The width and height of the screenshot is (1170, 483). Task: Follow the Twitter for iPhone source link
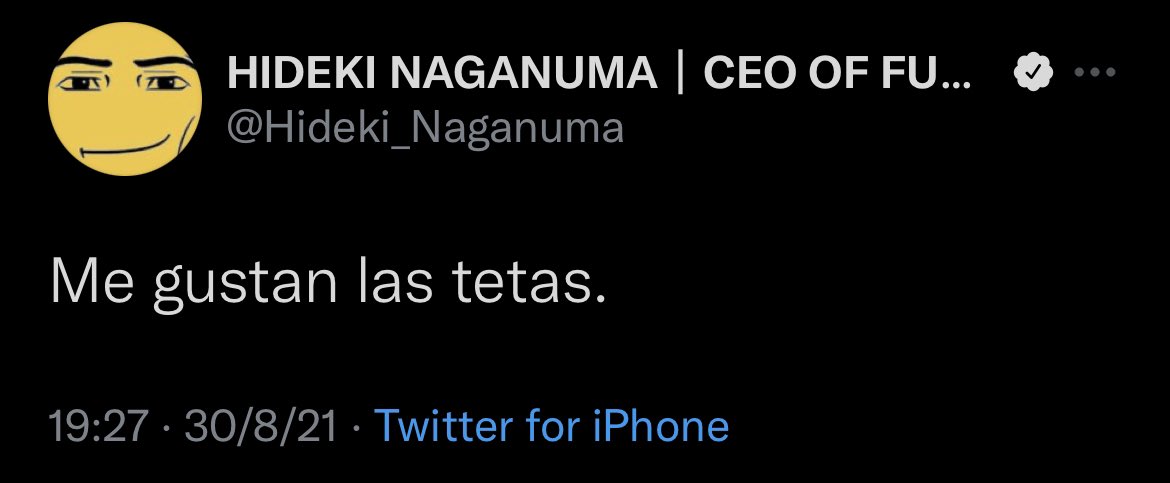[551, 426]
